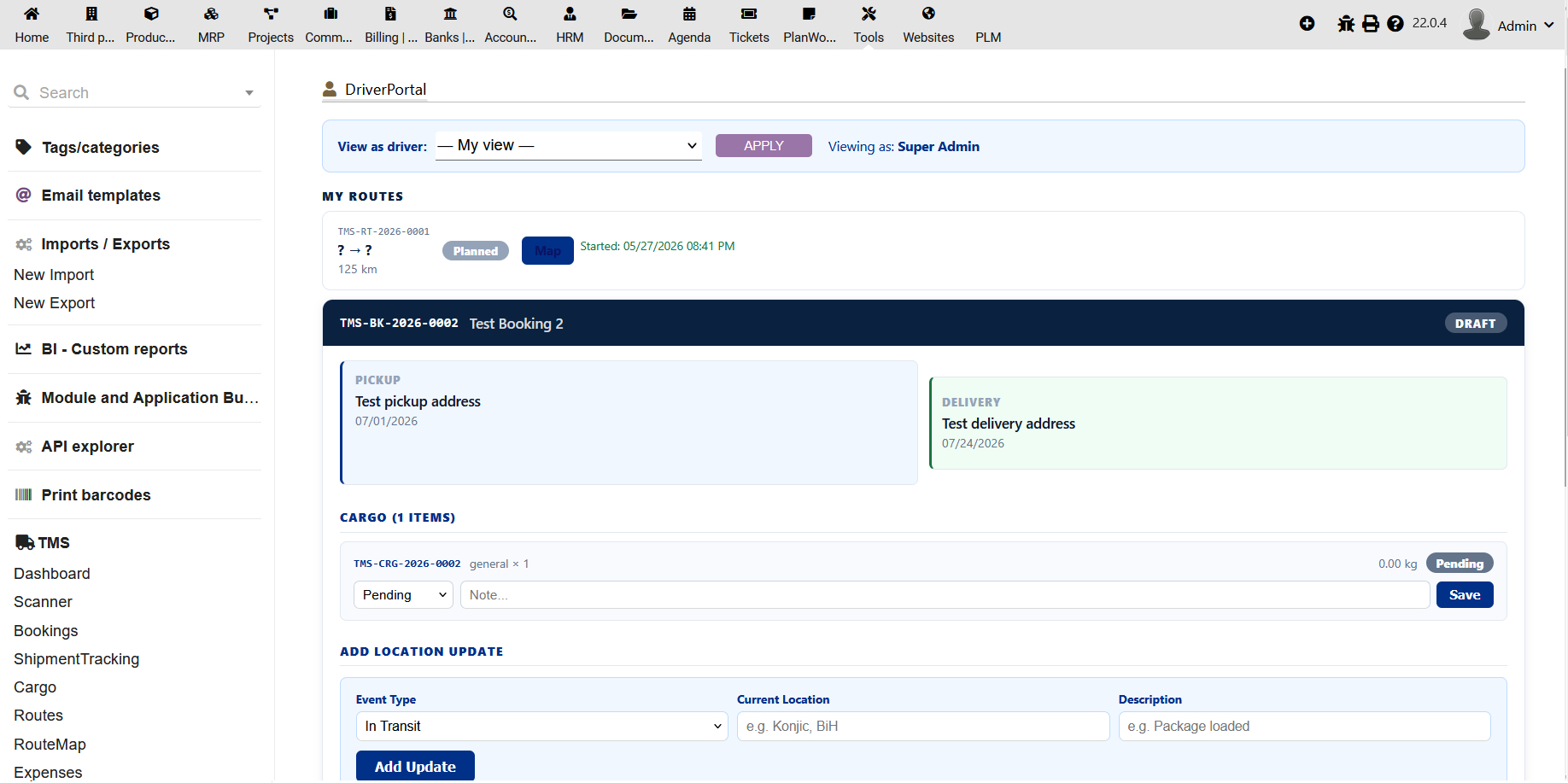1568x783 pixels.
Task: Open the help question mark icon
Action: point(1395,24)
